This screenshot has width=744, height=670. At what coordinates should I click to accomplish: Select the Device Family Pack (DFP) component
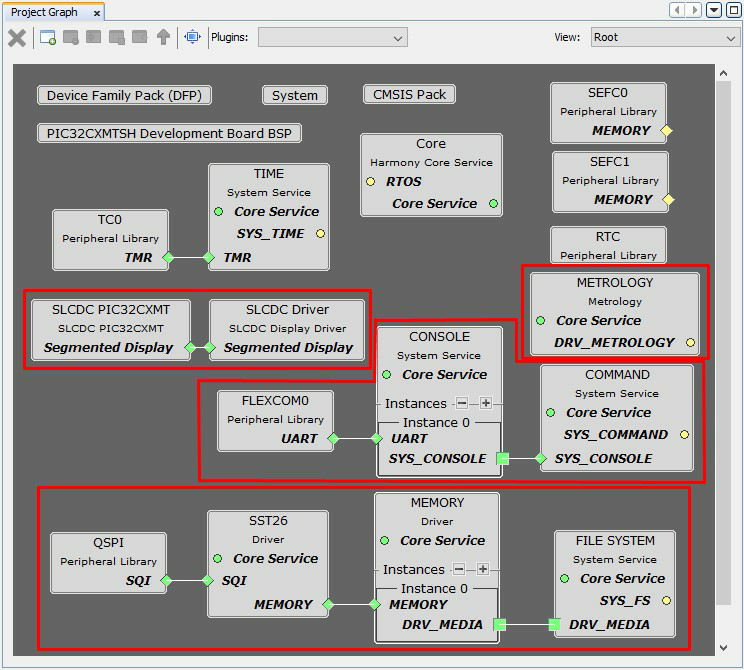click(x=124, y=95)
